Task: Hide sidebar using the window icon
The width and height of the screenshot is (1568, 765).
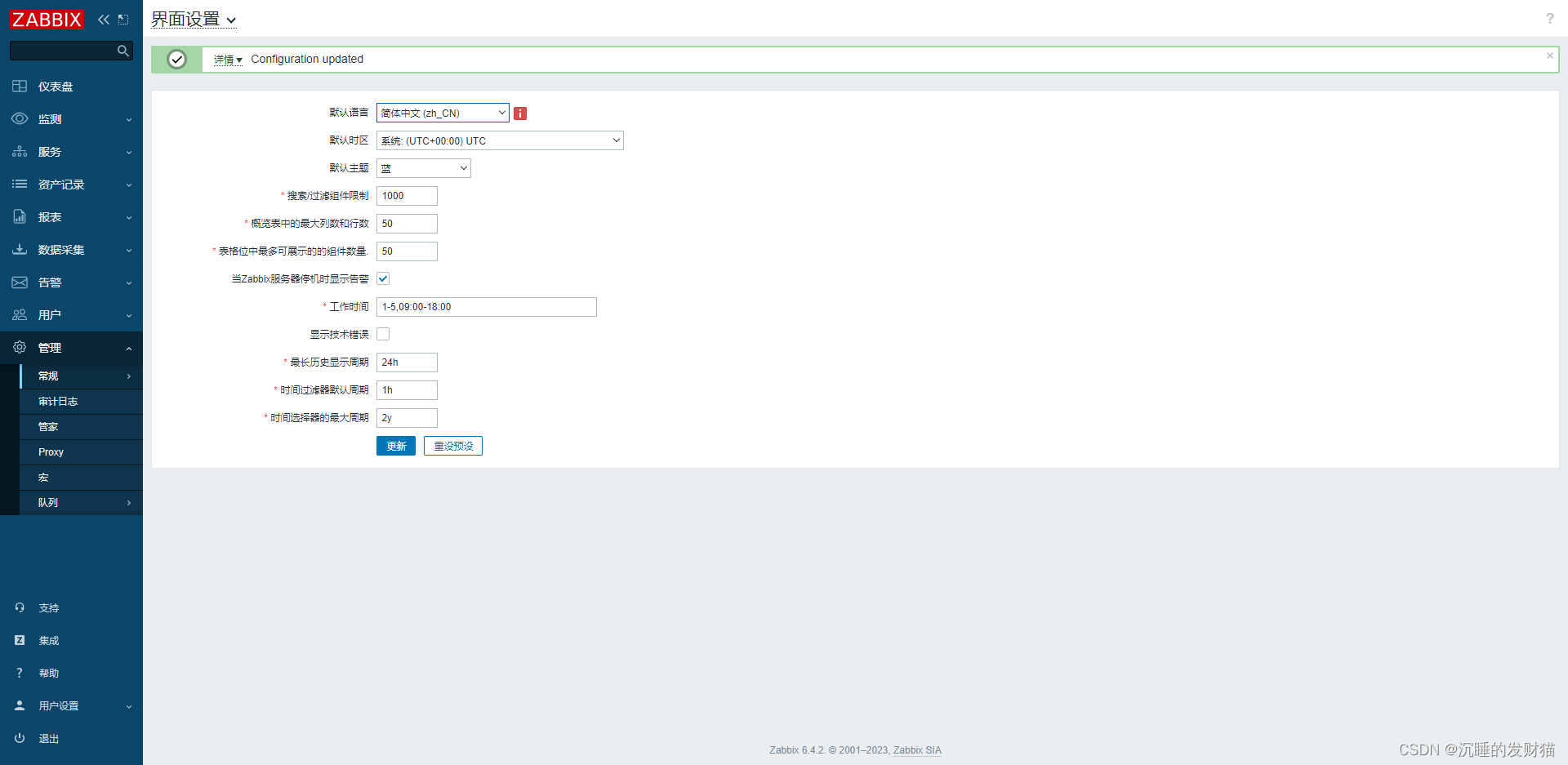Action: [123, 20]
